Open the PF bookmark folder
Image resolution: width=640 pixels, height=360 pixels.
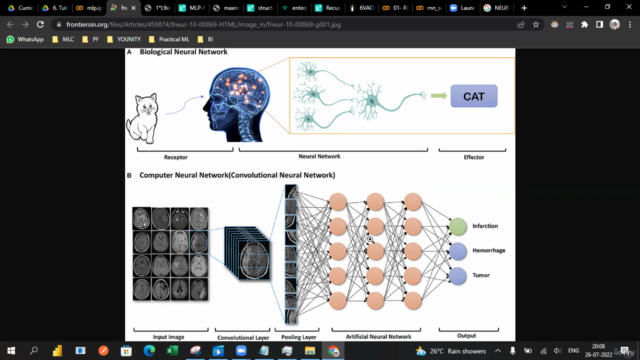(x=91, y=39)
